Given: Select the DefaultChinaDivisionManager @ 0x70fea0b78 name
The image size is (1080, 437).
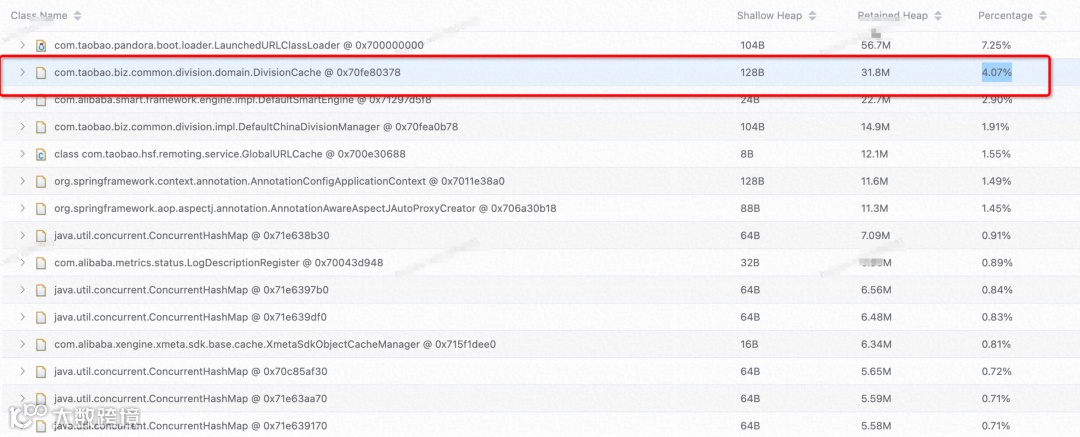Looking at the screenshot, I should (256, 127).
